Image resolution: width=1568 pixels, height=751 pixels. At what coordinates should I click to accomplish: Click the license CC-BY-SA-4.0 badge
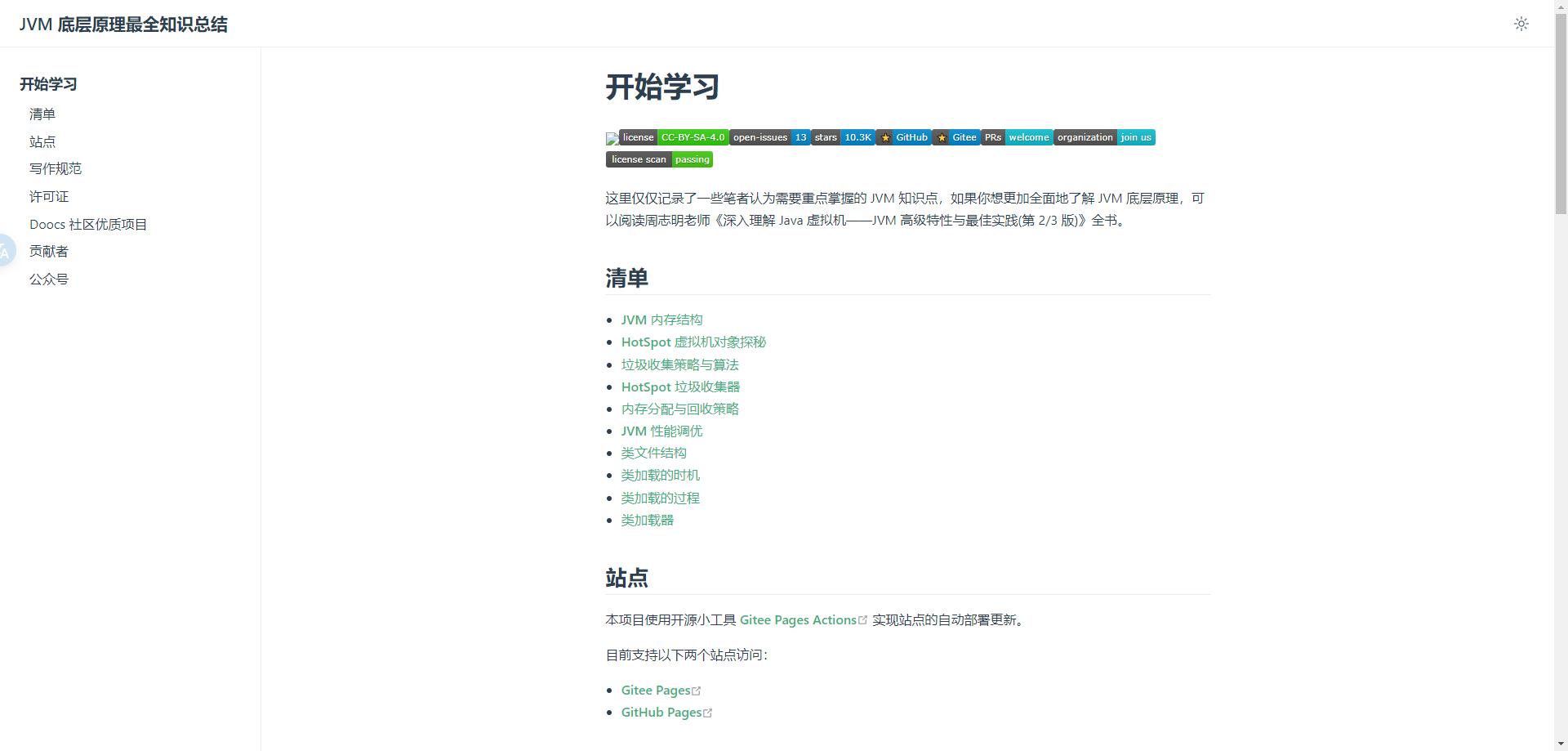coord(673,137)
